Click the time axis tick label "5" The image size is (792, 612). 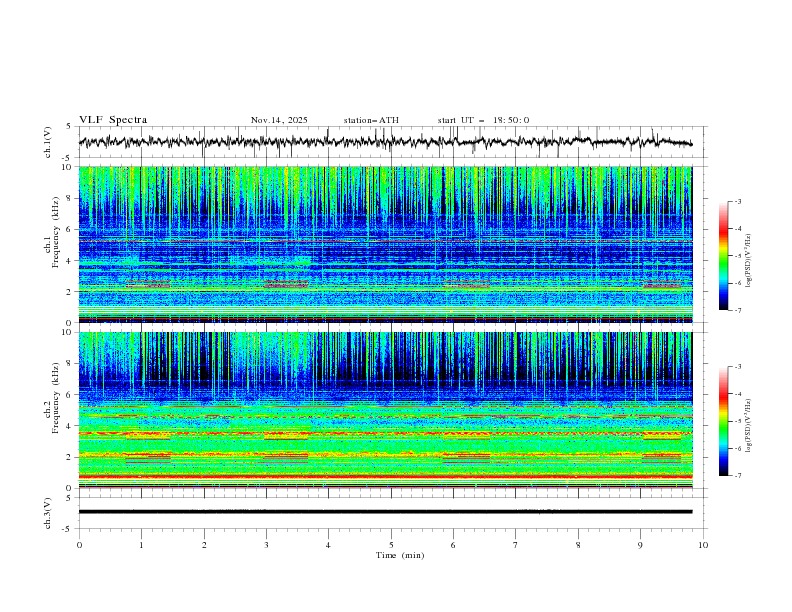click(391, 545)
